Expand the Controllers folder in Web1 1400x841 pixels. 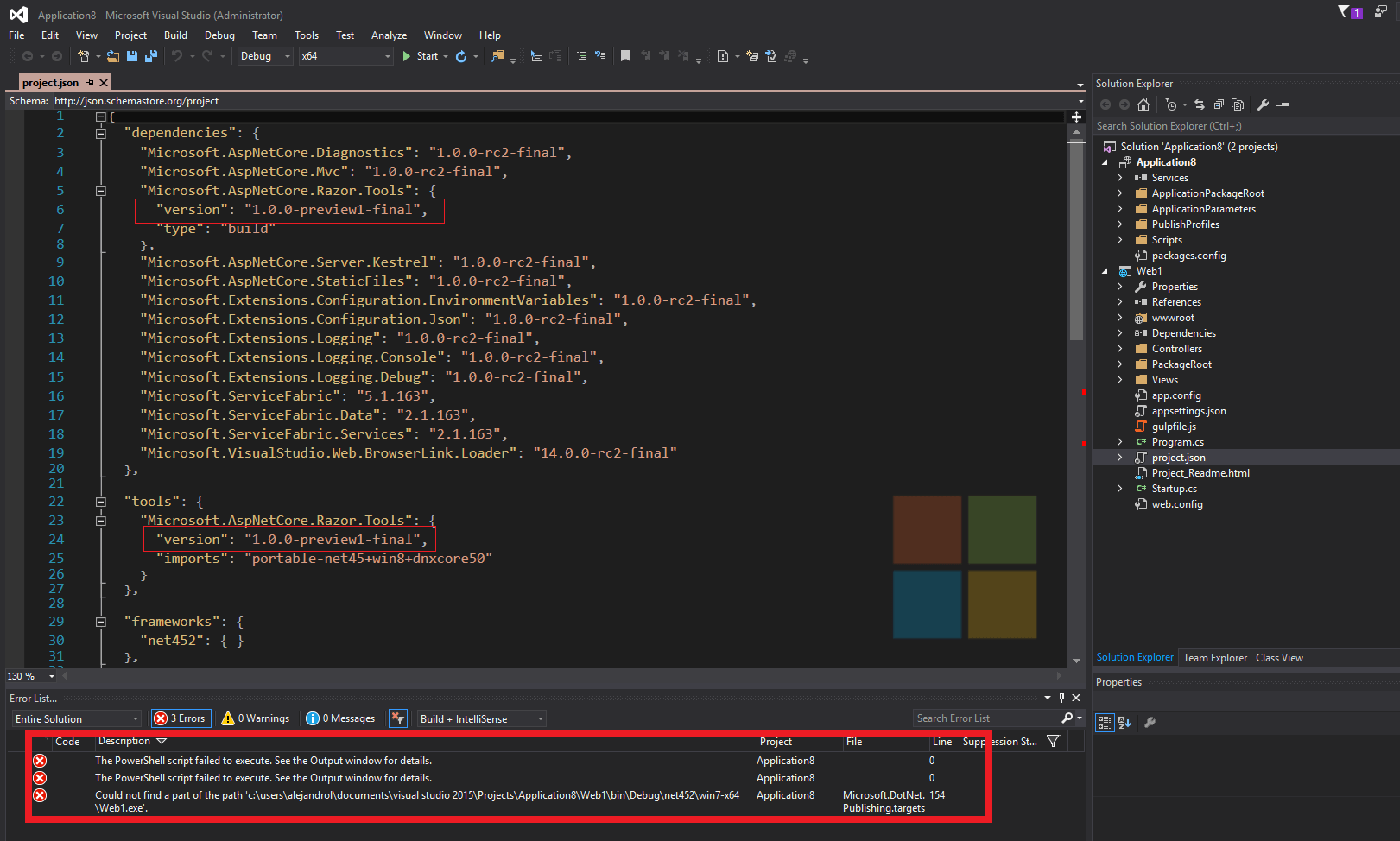coord(1120,349)
